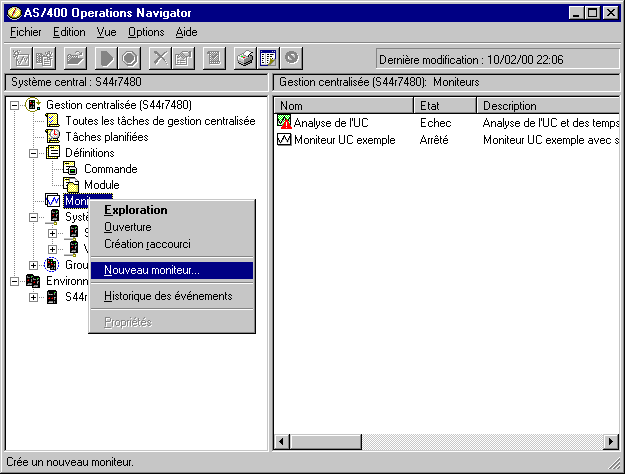625x474 pixels.
Task: Select the 'Commande' tree item
Action: pos(111,169)
